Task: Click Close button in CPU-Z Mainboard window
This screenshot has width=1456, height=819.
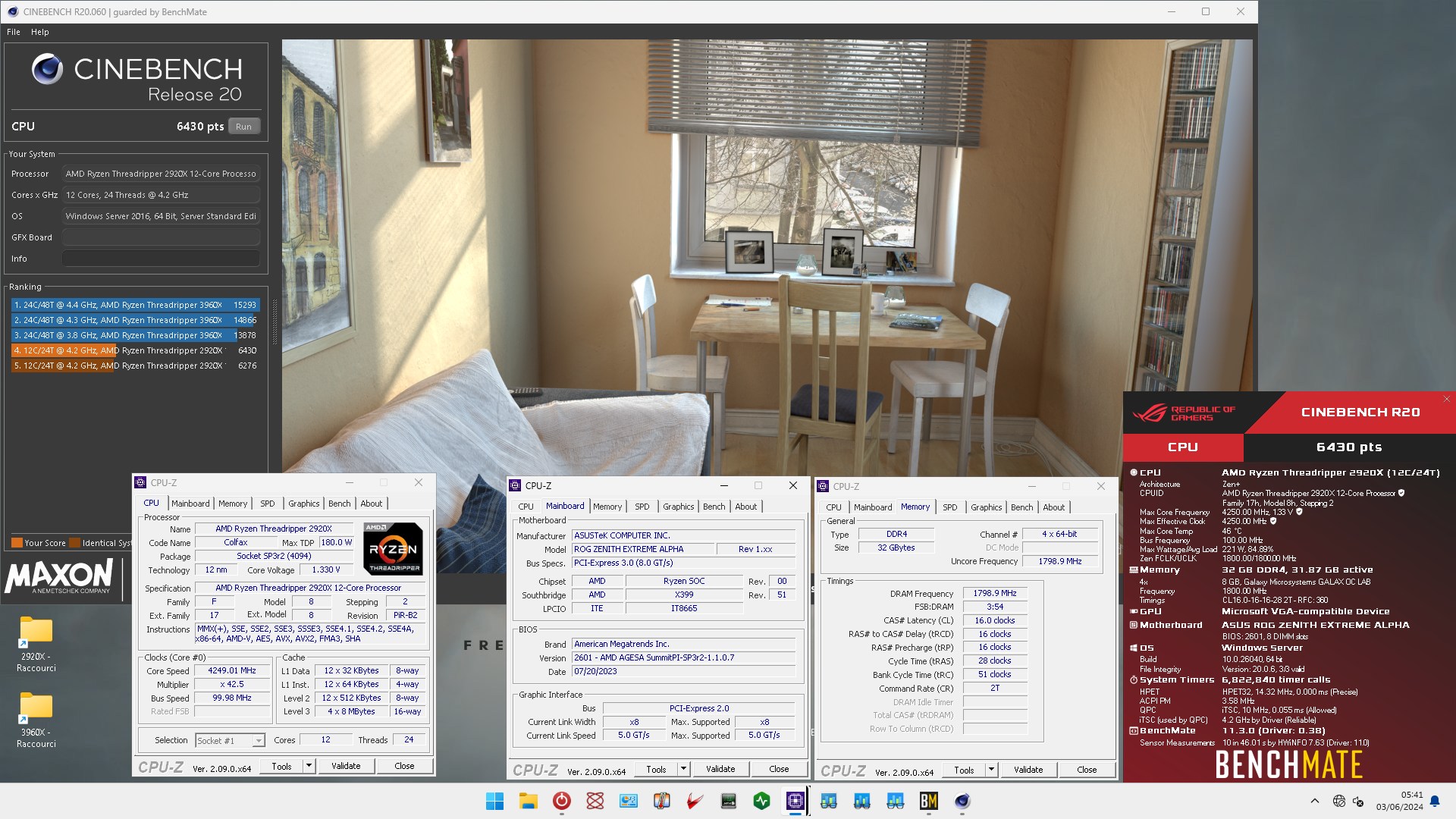Action: click(x=779, y=769)
